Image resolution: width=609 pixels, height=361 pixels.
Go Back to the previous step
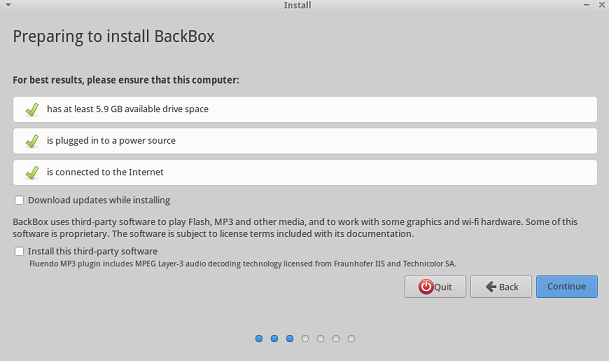501,287
